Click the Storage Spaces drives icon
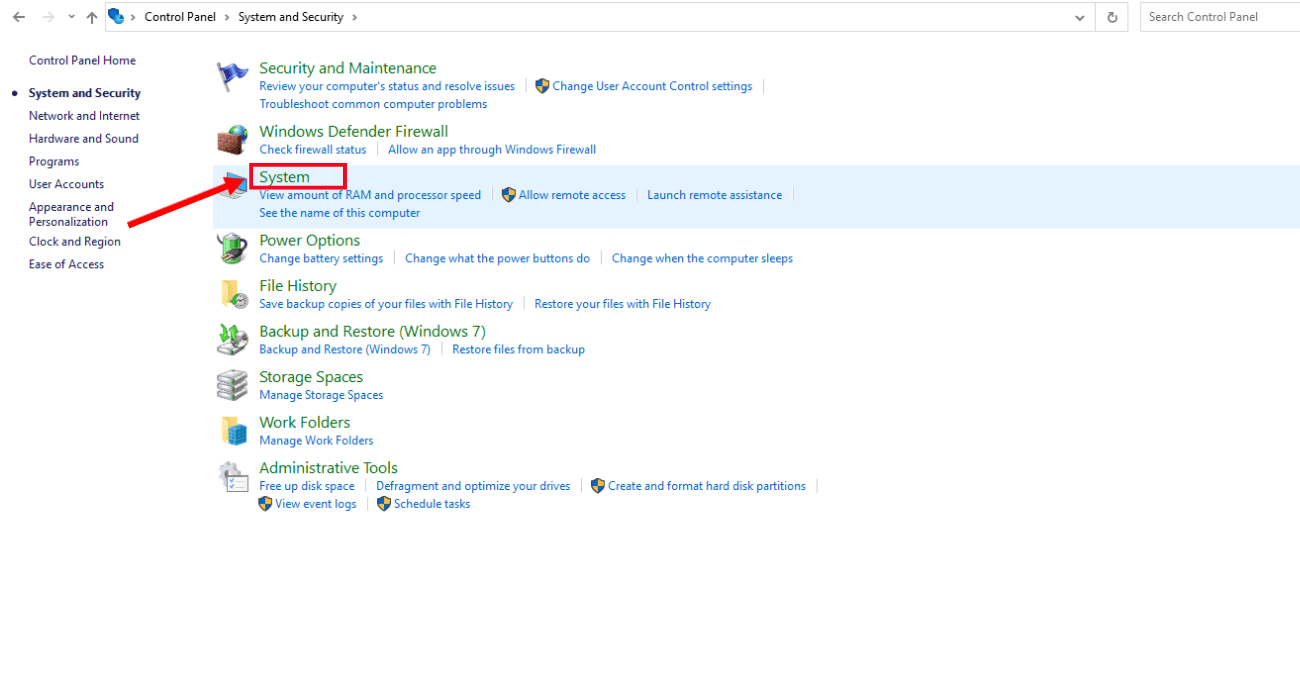 click(233, 385)
